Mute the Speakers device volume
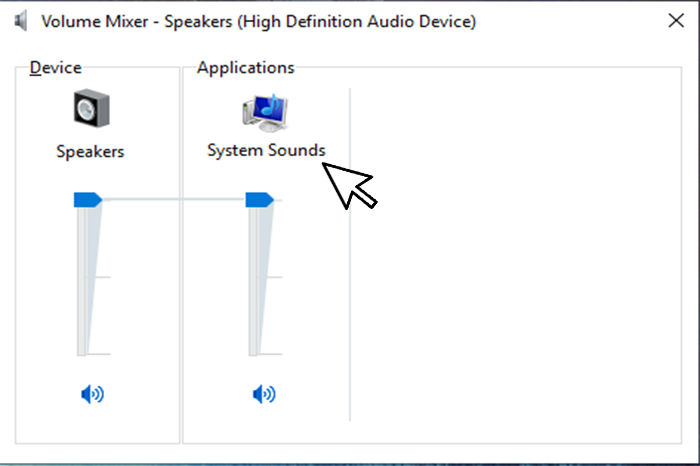The width and height of the screenshot is (700, 466). pyautogui.click(x=92, y=394)
